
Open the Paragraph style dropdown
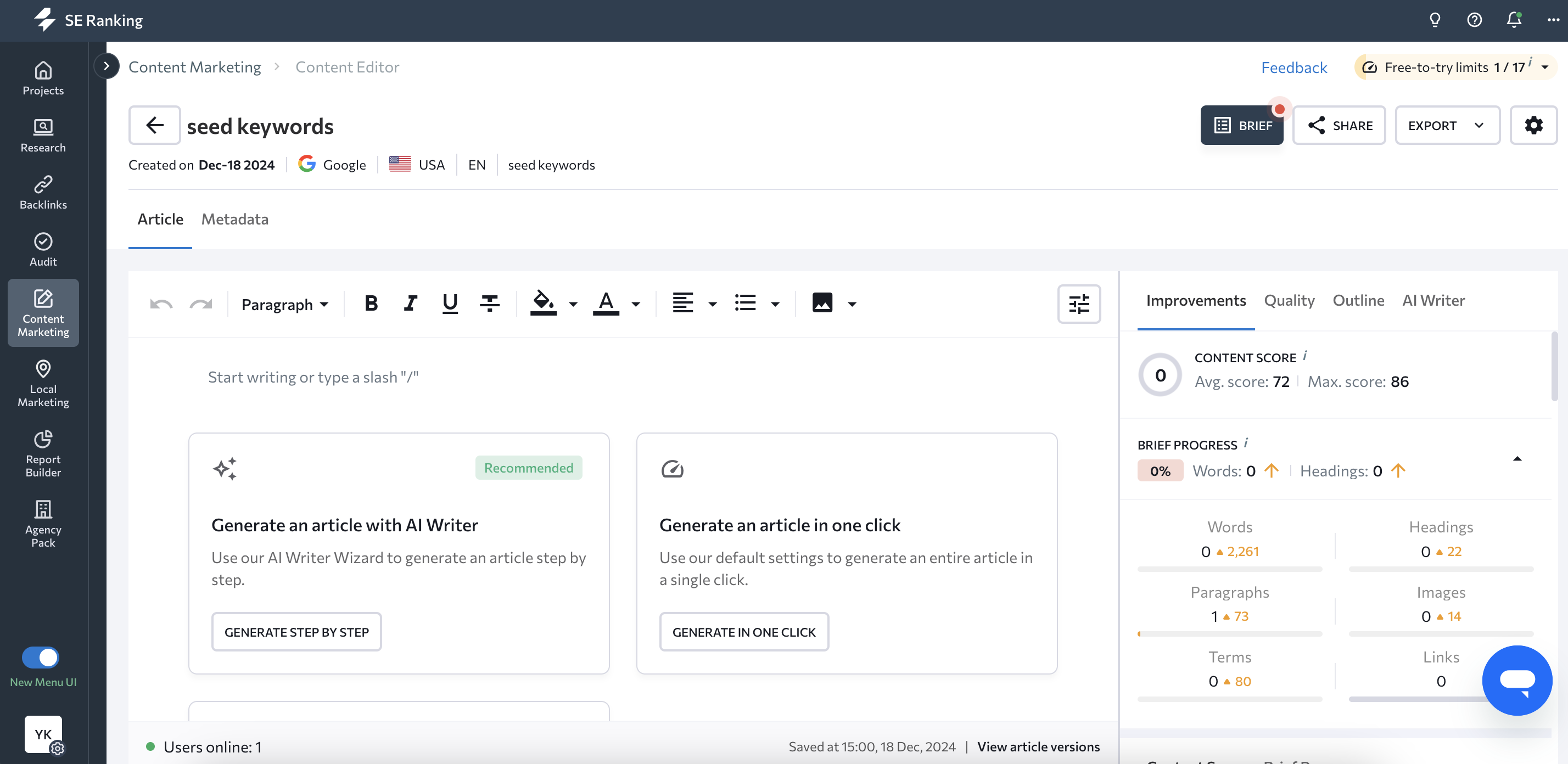pos(285,304)
